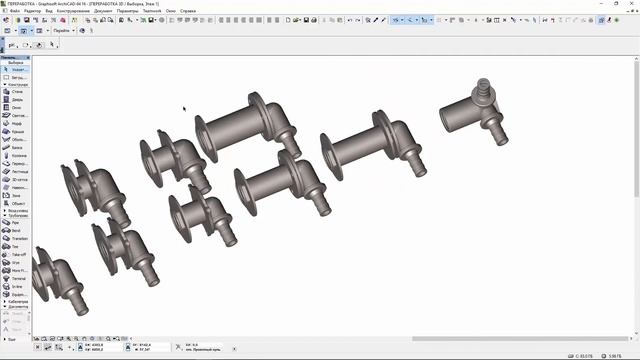Select the Column (Колонна) tool
Viewport: 640px width, 360px height.
click(x=15, y=156)
